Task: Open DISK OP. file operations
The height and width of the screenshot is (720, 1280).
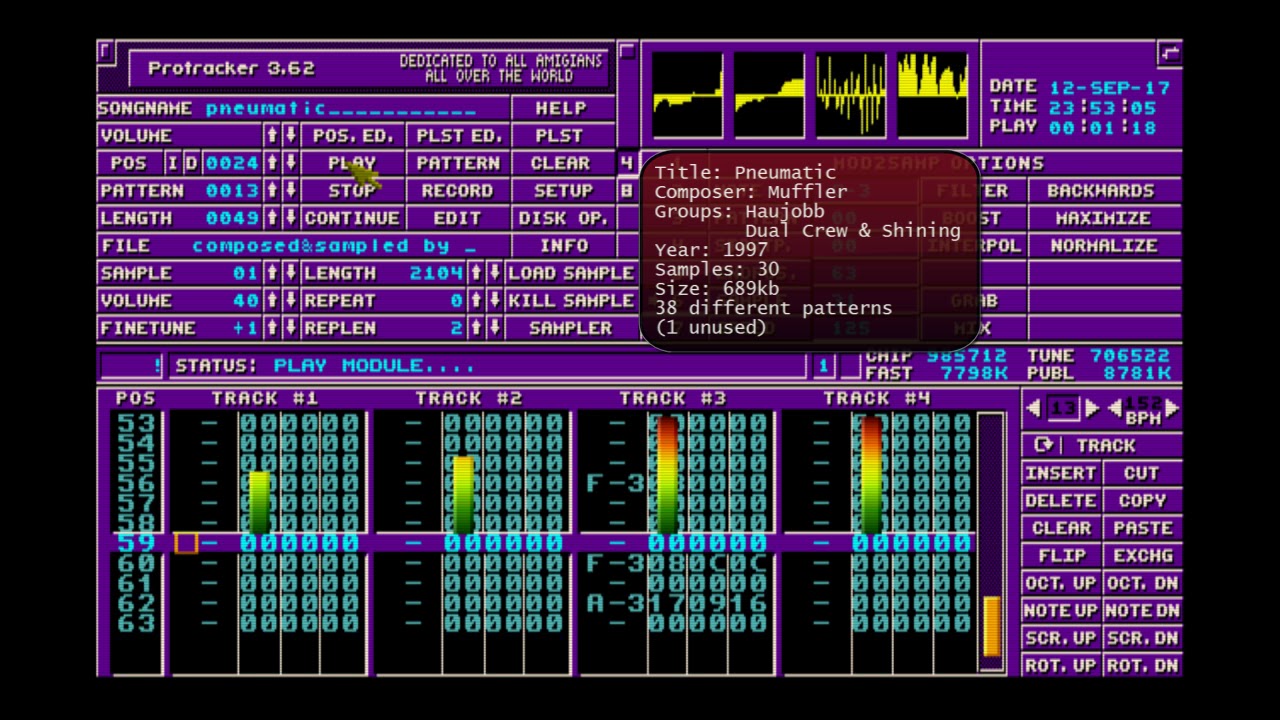Action: 563,218
